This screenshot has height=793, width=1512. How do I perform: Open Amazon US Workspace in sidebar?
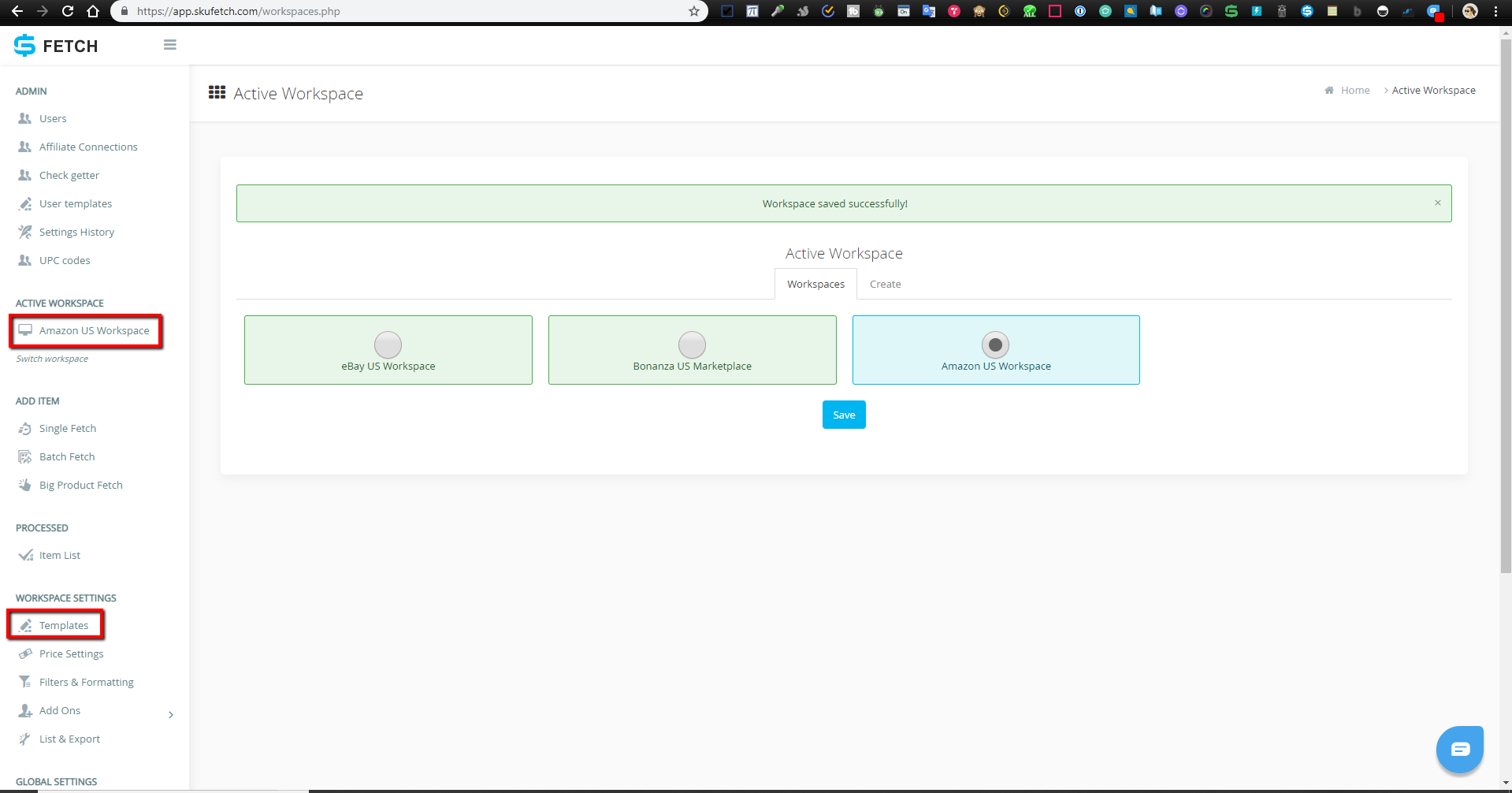pos(86,331)
